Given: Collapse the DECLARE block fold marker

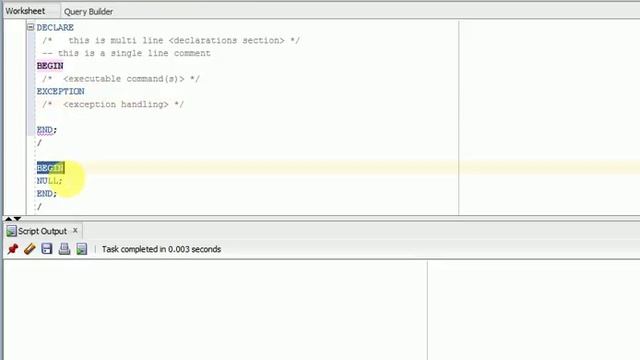Looking at the screenshot, I should (x=31, y=27).
